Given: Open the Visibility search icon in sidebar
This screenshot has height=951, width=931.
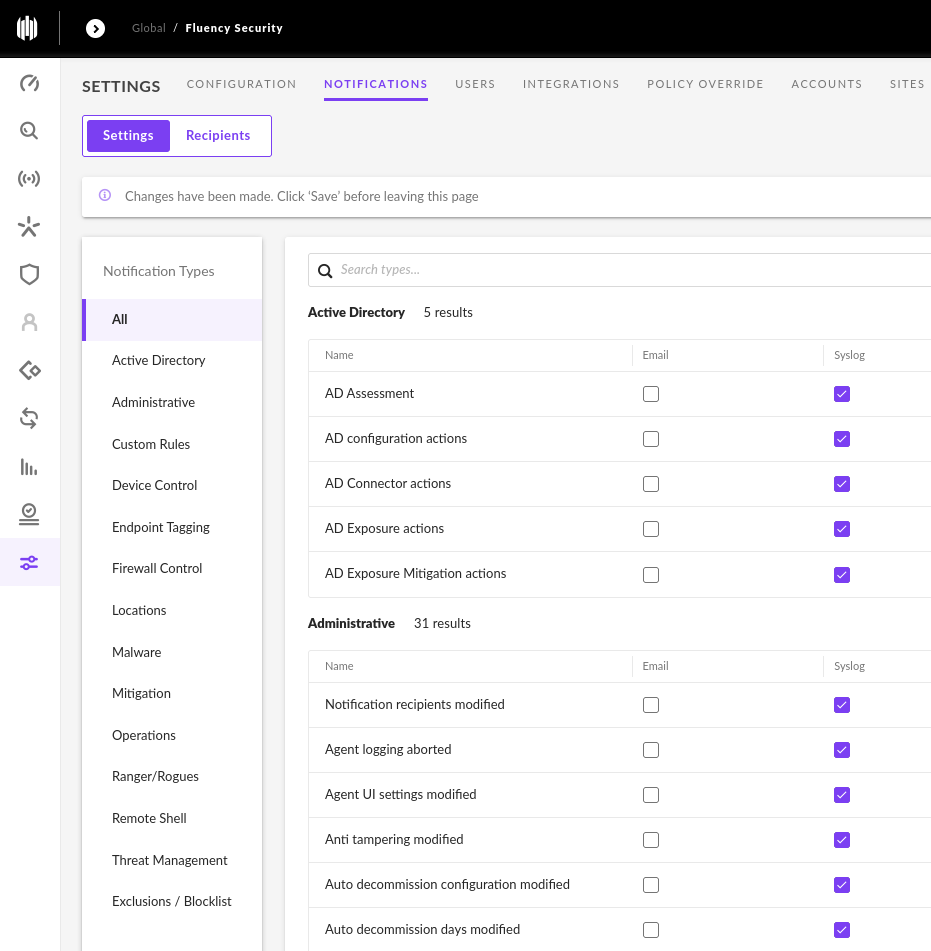Looking at the screenshot, I should (x=29, y=130).
